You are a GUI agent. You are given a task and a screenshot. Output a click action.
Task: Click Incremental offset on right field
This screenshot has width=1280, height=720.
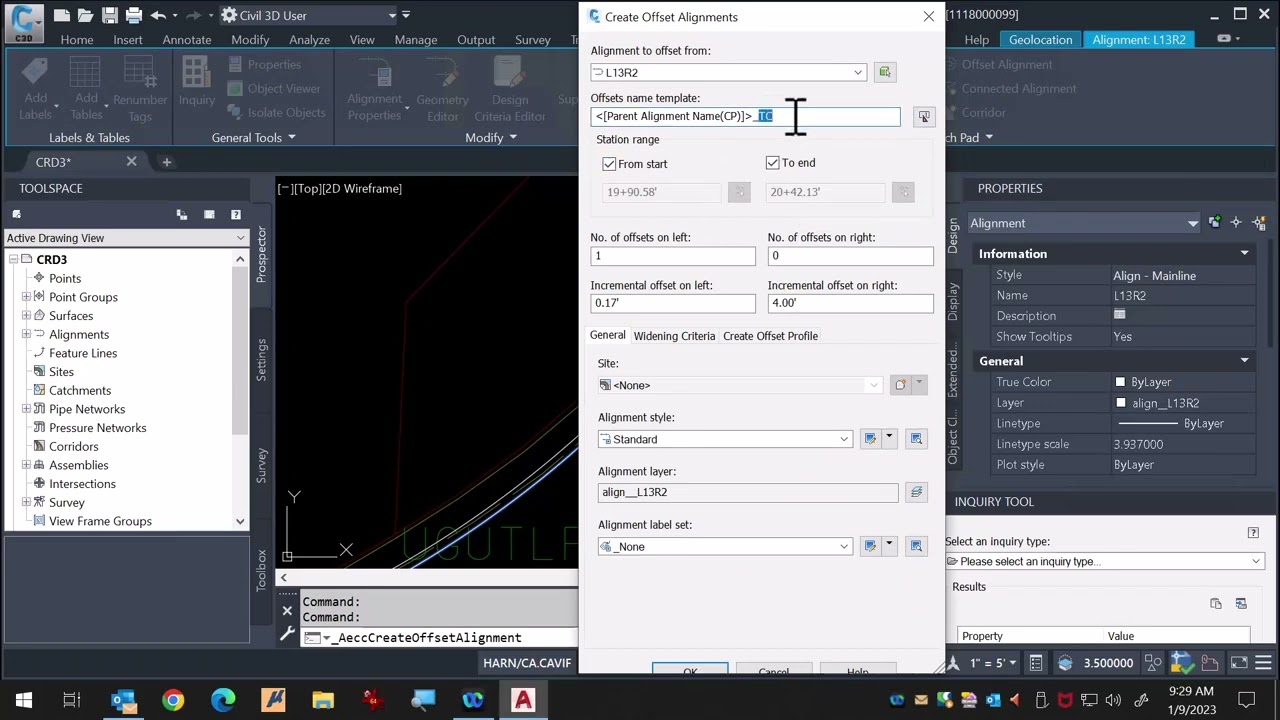[x=850, y=303]
